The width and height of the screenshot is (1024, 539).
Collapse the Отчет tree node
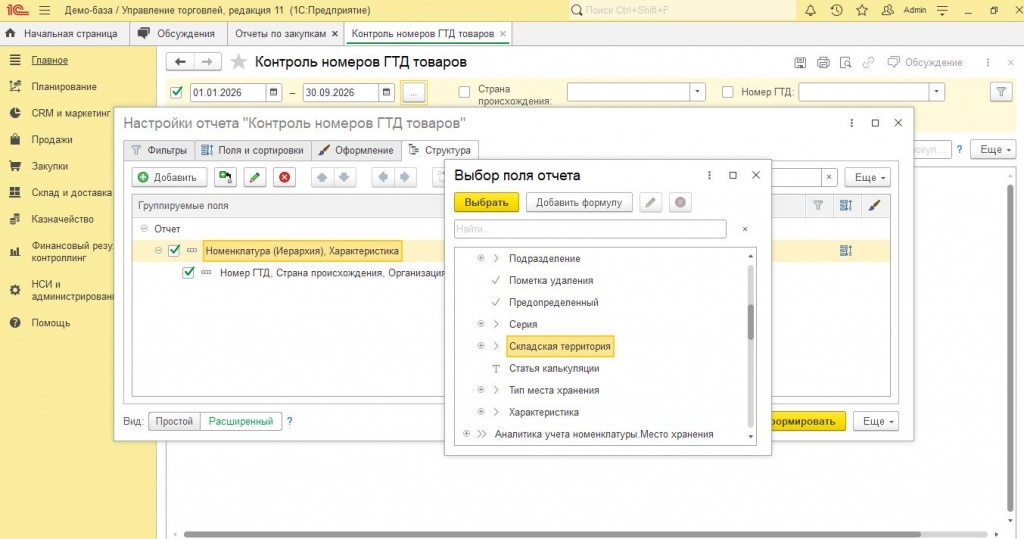pyautogui.click(x=144, y=229)
